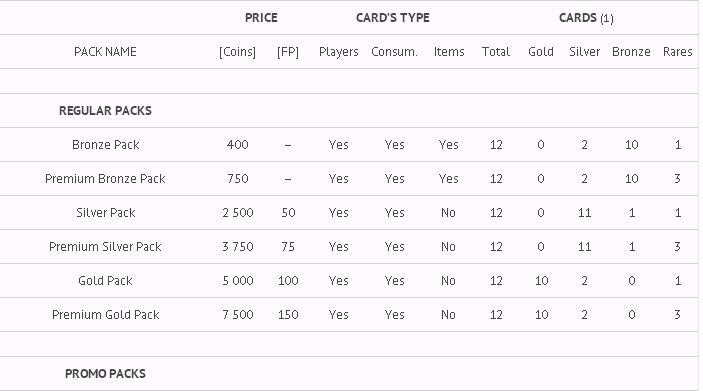Click the PACK NAME column header
The height and width of the screenshot is (391, 703).
105,52
